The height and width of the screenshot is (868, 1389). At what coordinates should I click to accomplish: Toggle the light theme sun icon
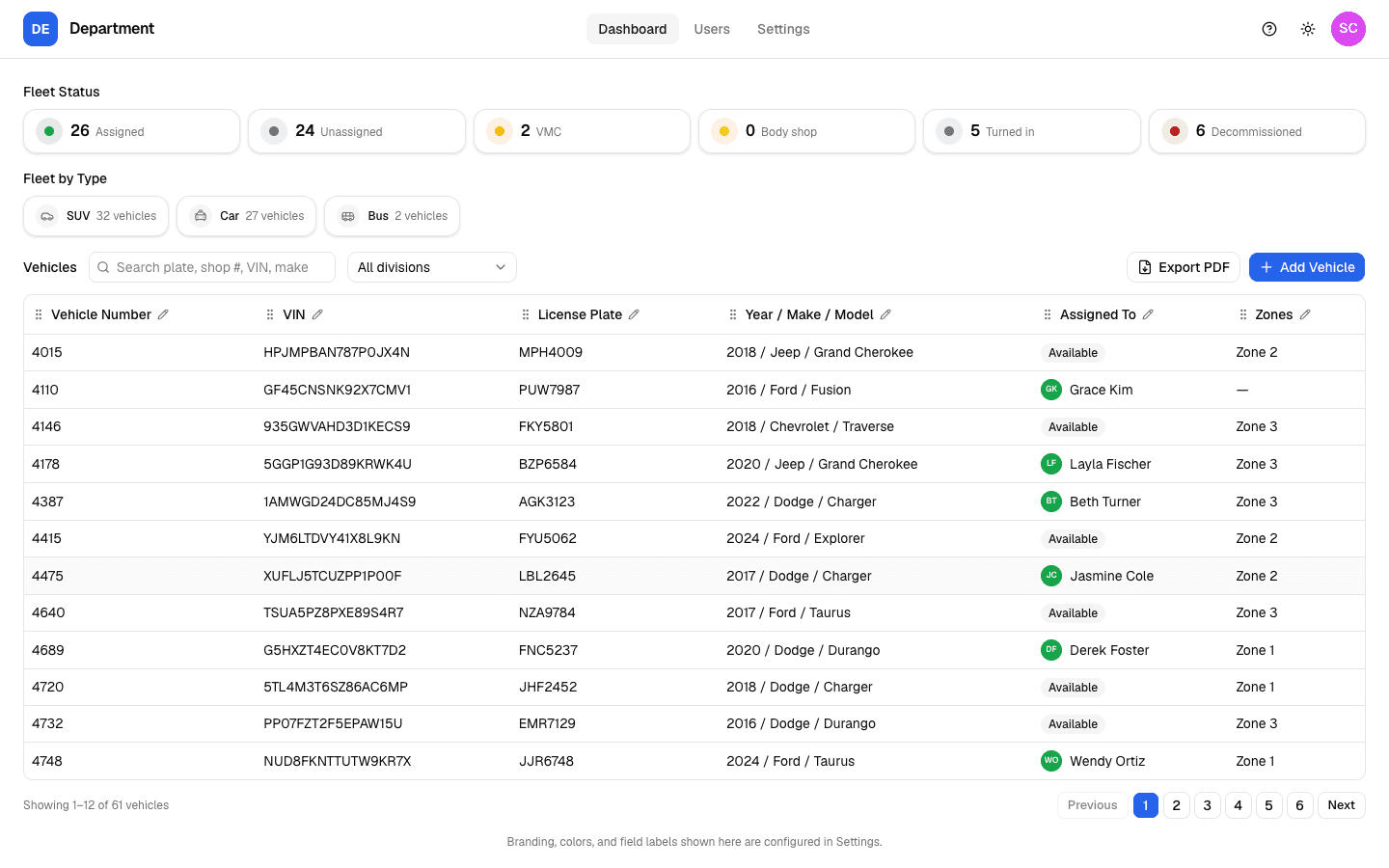point(1308,29)
